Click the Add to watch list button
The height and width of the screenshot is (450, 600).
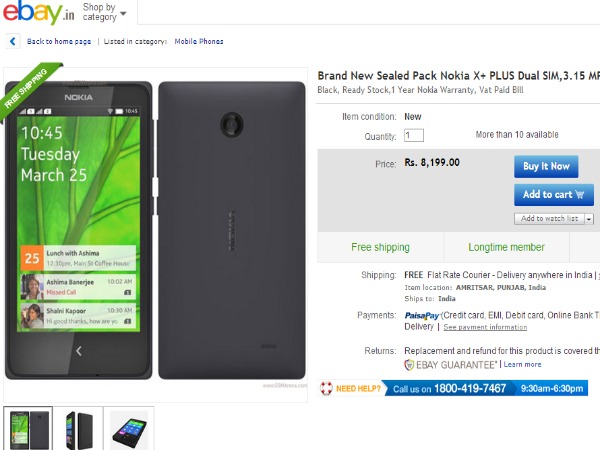coord(549,218)
